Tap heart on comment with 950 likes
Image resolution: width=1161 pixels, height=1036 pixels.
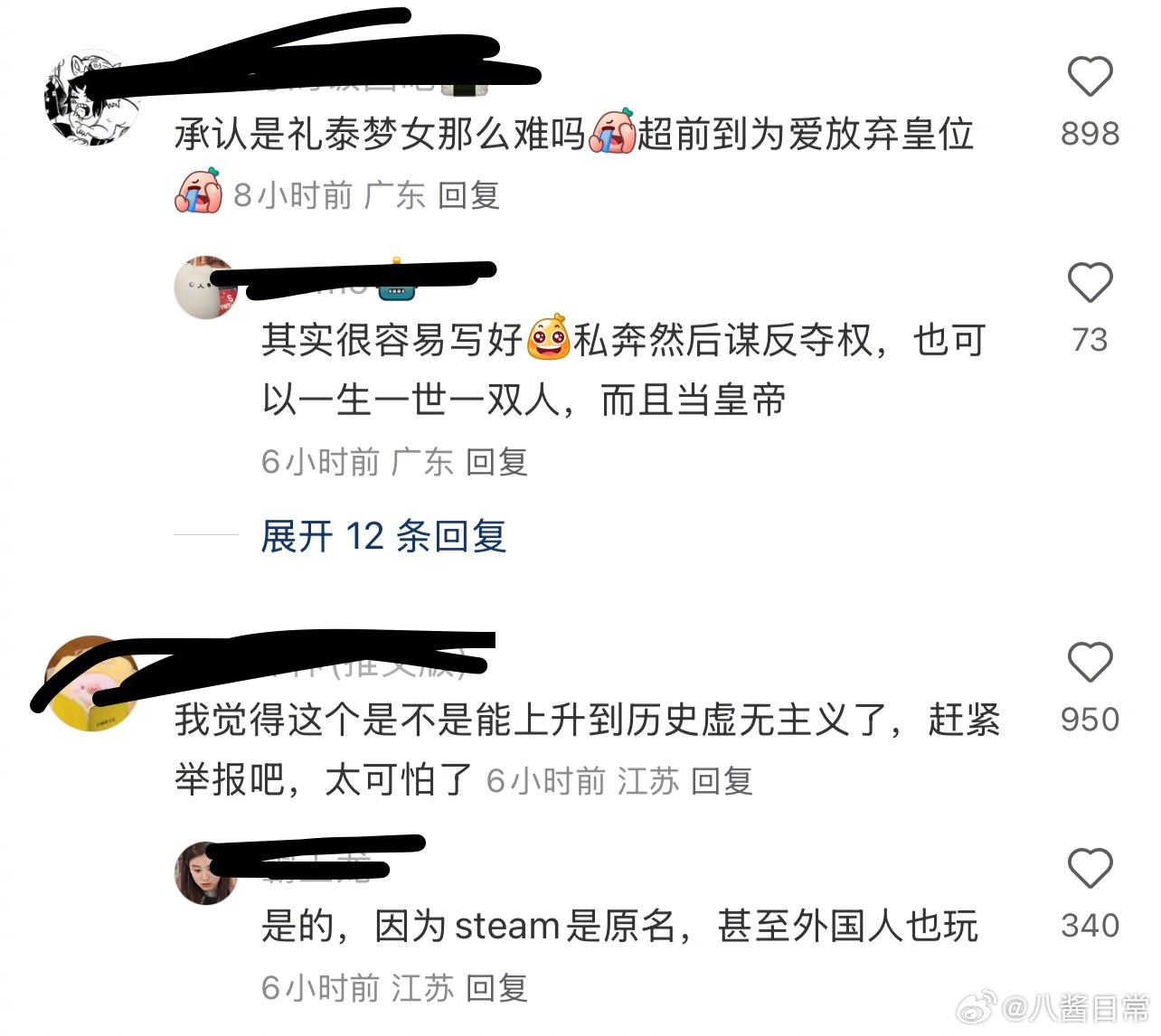point(1090,663)
